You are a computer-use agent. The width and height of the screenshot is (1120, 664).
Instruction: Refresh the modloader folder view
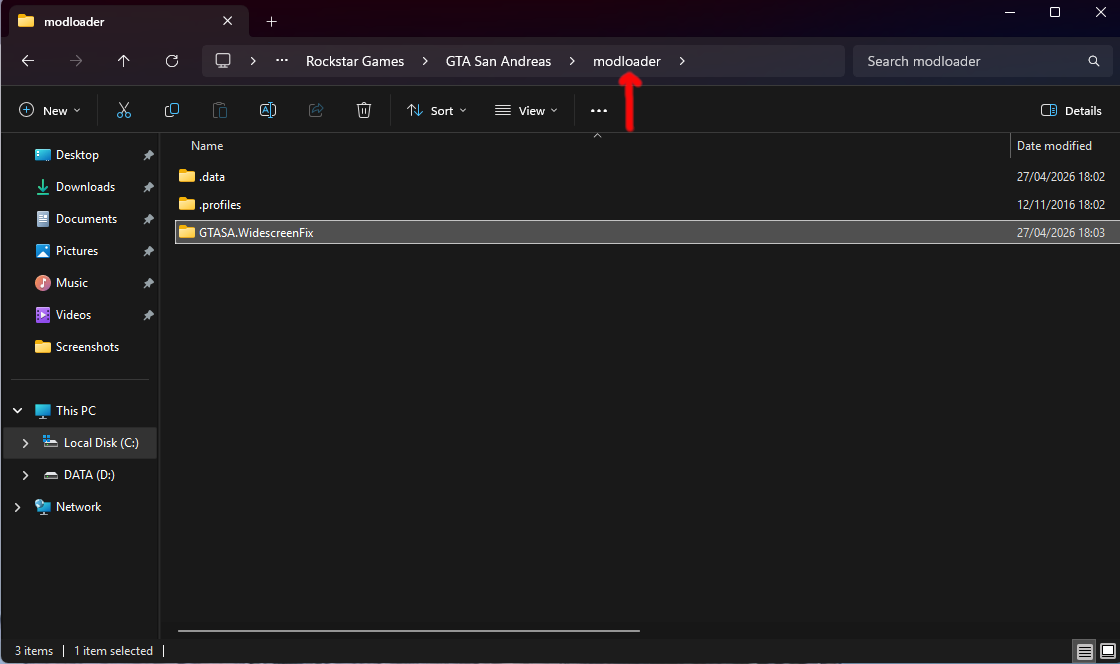click(172, 61)
